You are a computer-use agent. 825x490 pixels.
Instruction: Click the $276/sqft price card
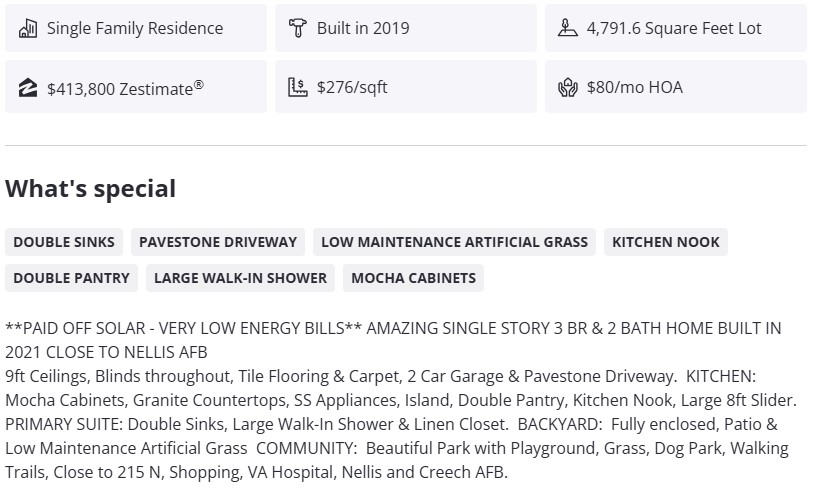coord(406,87)
